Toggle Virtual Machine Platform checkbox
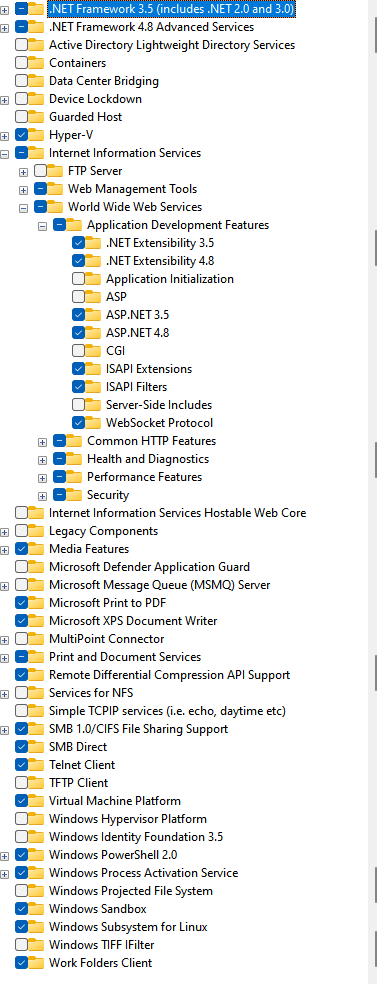 21,801
